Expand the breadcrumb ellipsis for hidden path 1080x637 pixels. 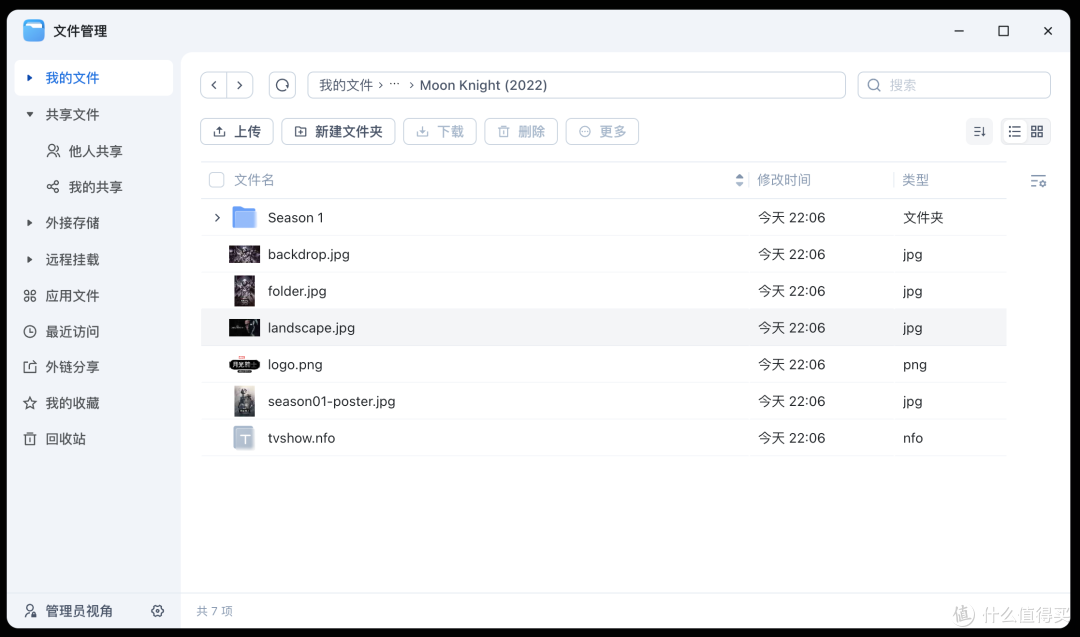[x=395, y=84]
